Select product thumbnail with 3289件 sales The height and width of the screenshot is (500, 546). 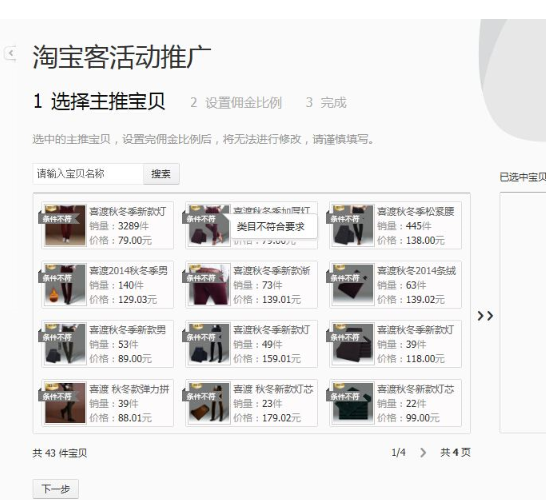[x=65, y=225]
